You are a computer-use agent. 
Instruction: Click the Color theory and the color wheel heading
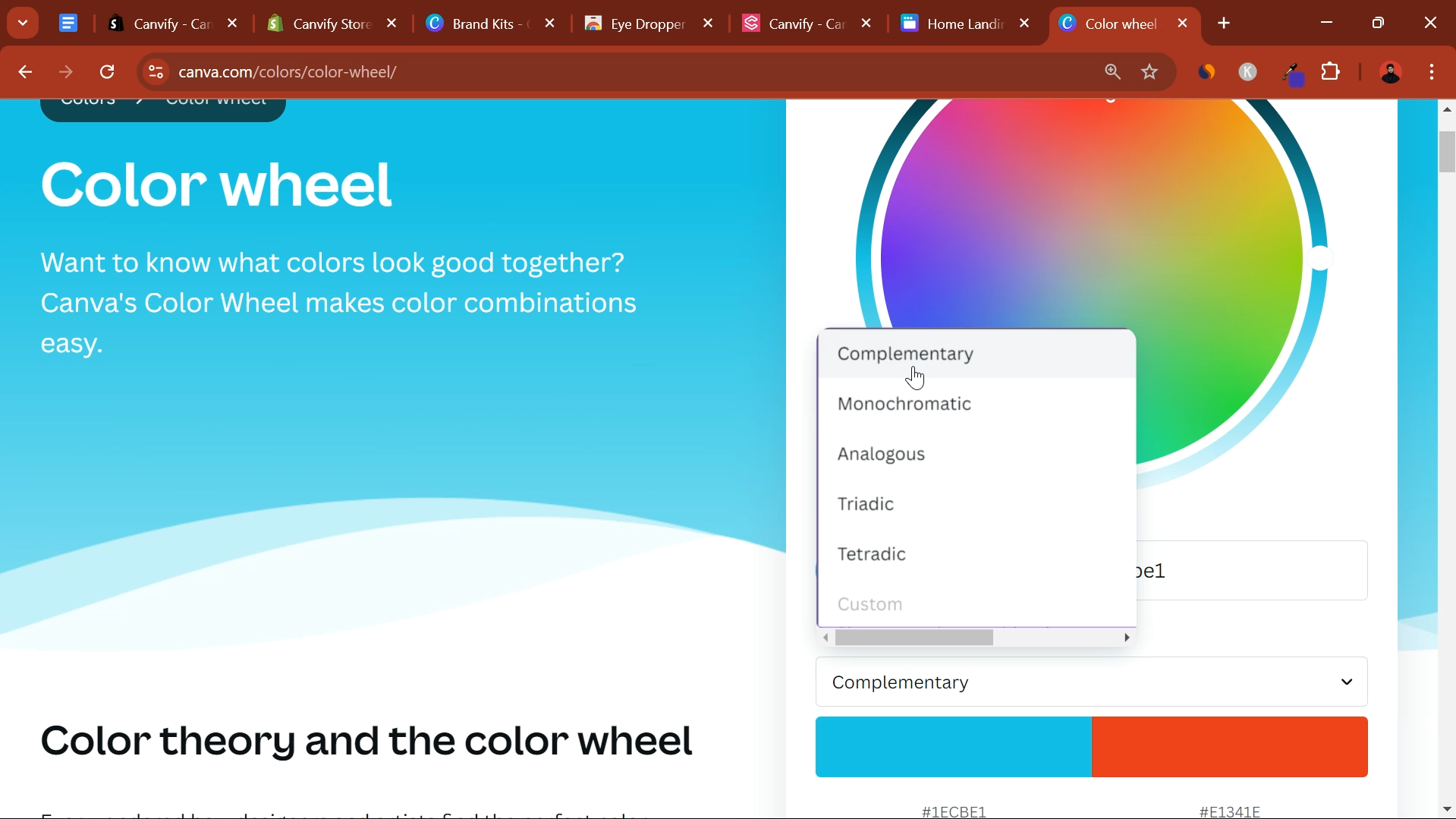point(366,741)
